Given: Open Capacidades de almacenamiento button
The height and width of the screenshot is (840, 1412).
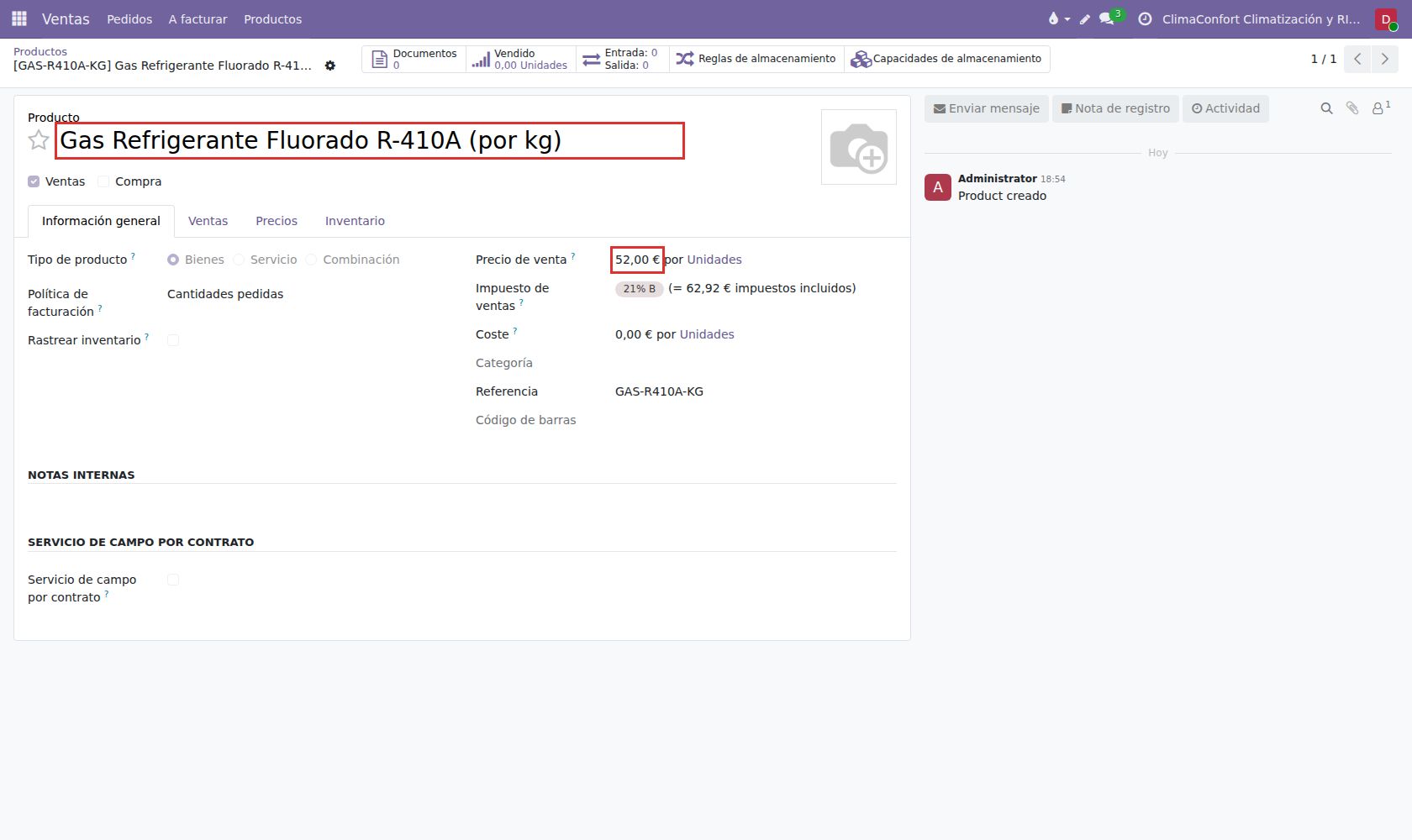Looking at the screenshot, I should (x=947, y=59).
